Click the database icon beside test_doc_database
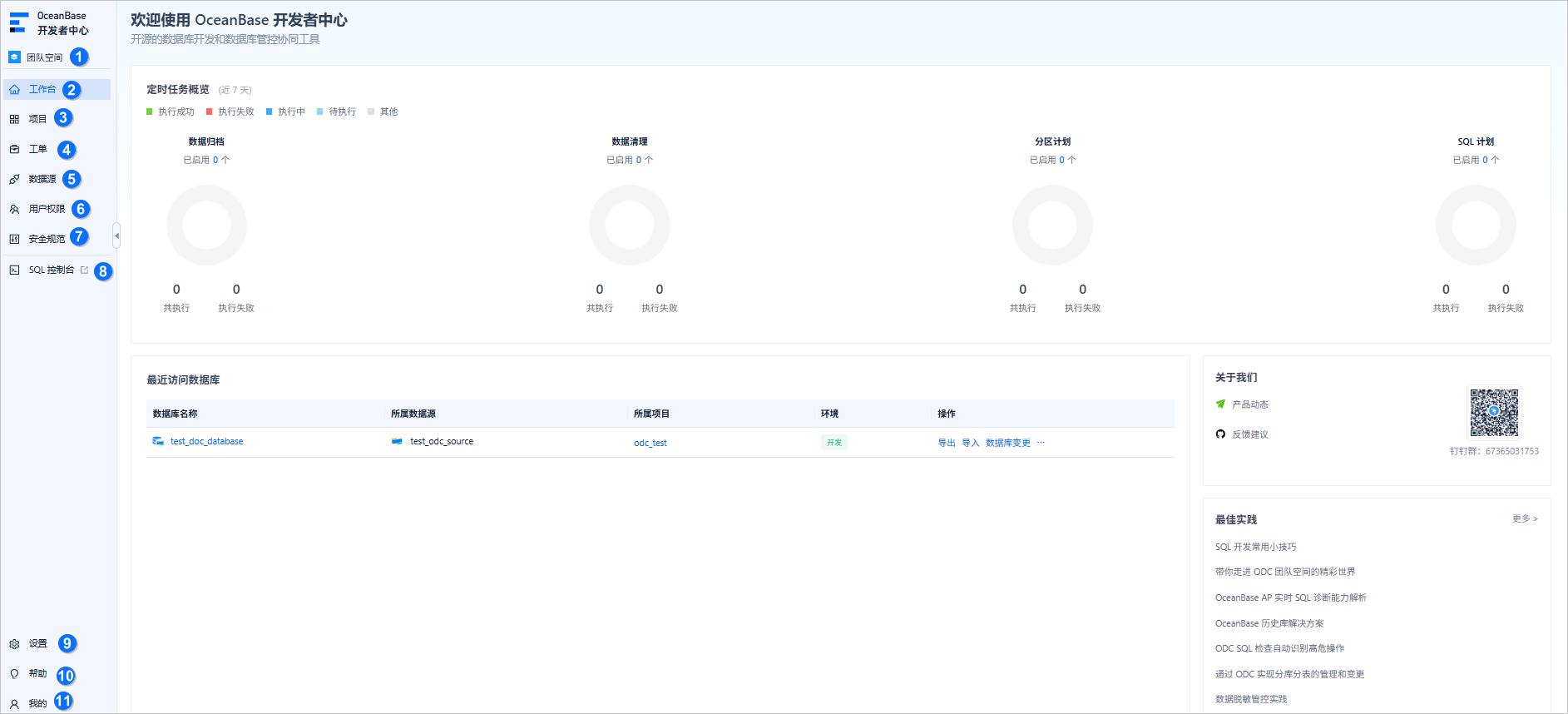1568x714 pixels. pyautogui.click(x=158, y=441)
